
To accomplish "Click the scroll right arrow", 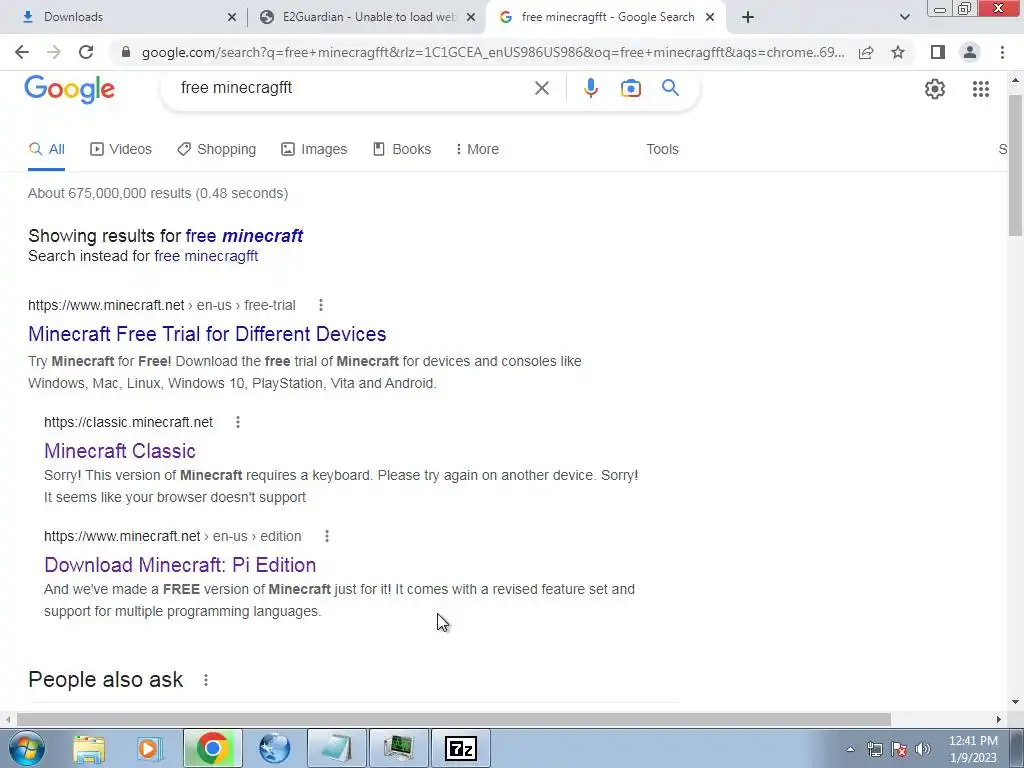I will coord(999,719).
